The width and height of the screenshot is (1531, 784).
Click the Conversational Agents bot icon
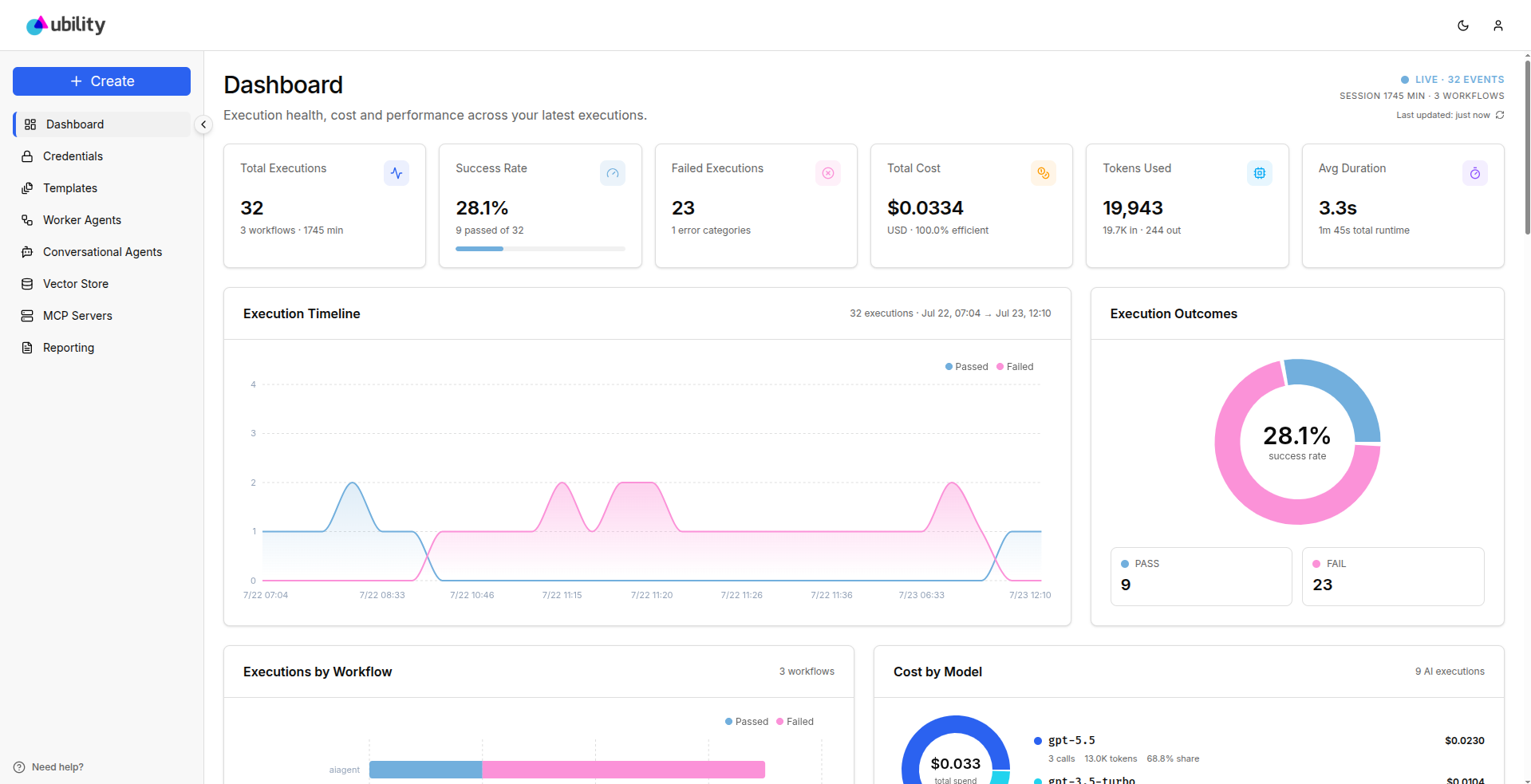(27, 252)
